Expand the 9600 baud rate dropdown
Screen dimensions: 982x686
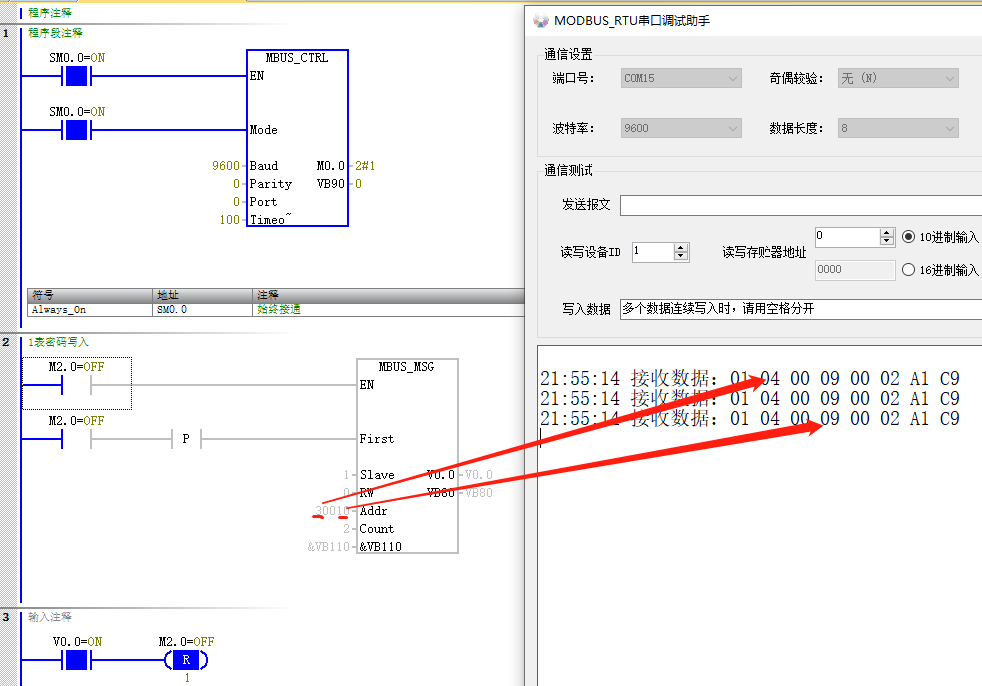pos(680,128)
